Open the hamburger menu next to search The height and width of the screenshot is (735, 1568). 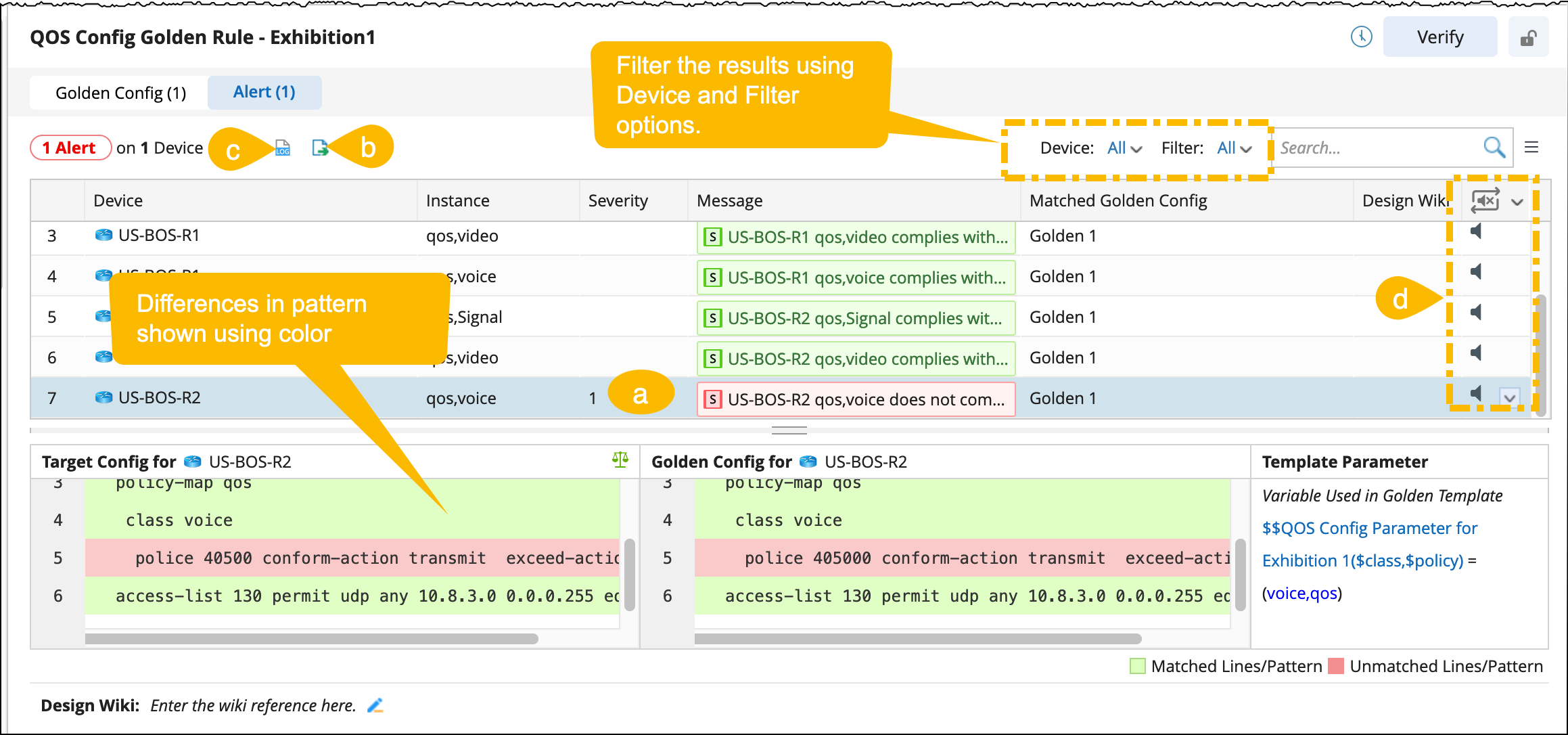coord(1531,148)
